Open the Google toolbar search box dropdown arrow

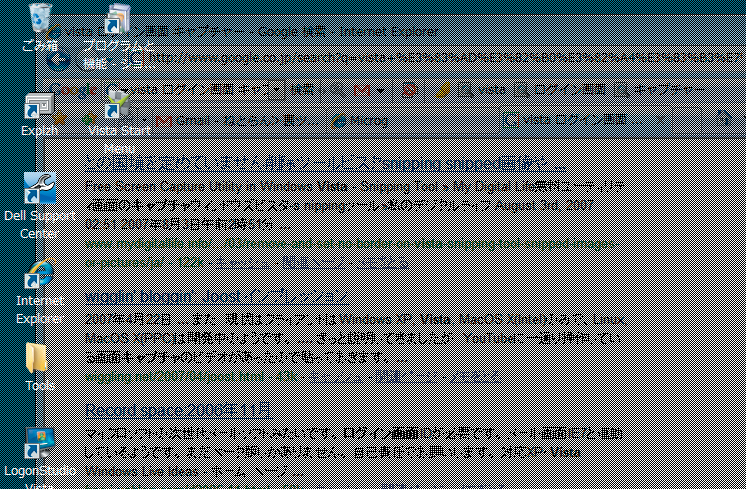[x=276, y=90]
